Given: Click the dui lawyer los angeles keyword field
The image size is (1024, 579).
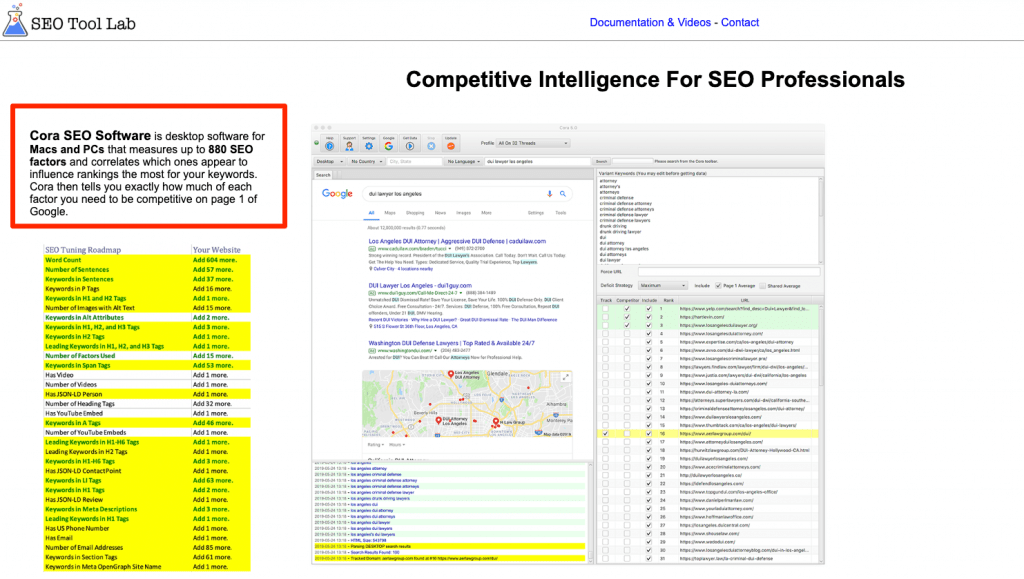Looking at the screenshot, I should point(537,161).
